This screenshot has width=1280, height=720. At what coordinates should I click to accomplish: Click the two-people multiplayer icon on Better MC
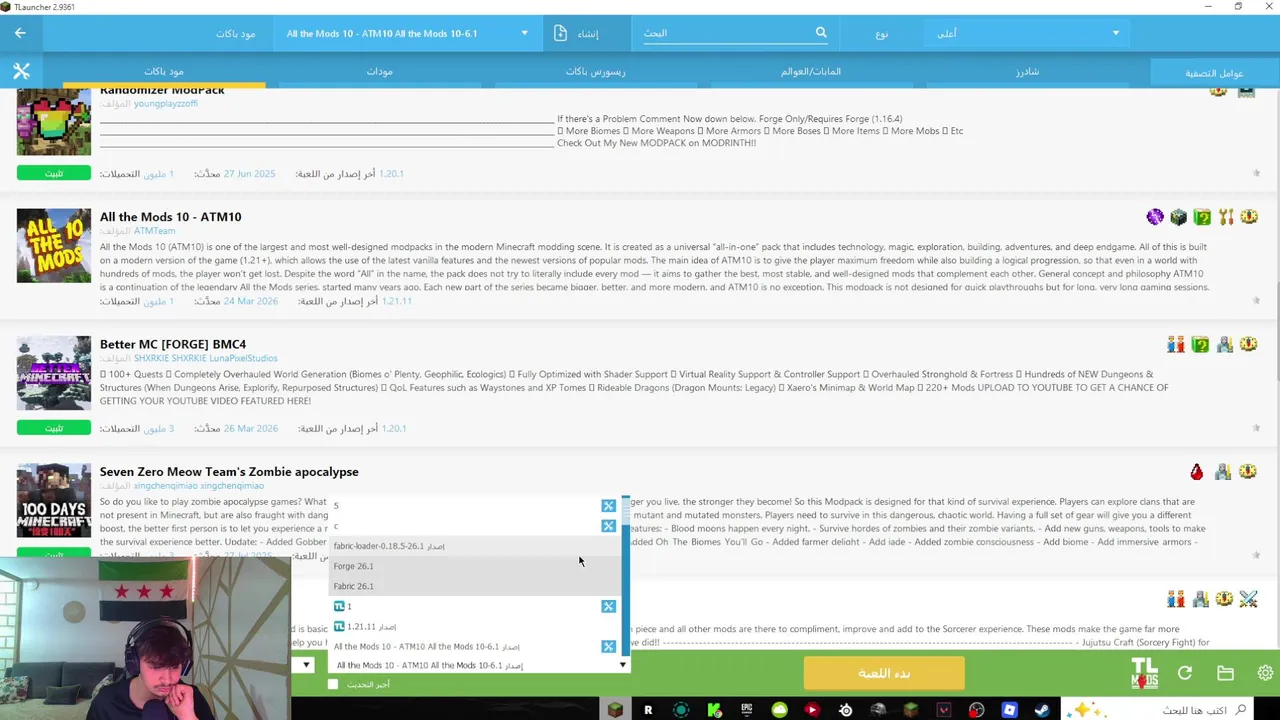(x=1176, y=344)
